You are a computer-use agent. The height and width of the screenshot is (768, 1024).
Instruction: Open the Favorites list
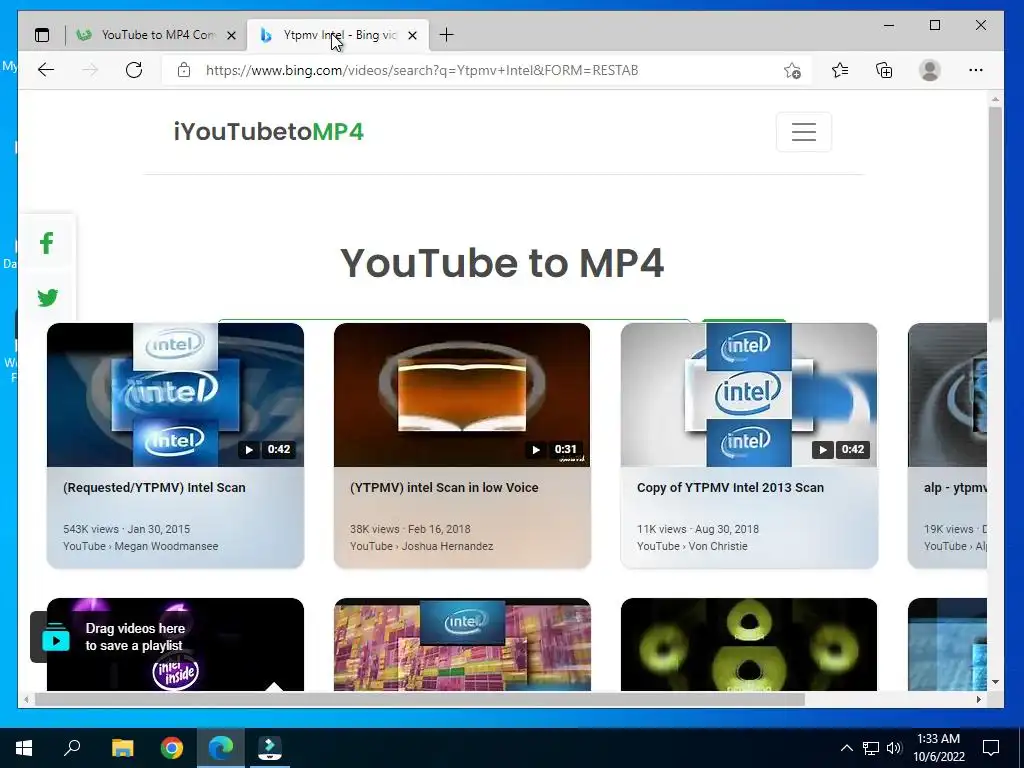tap(840, 70)
